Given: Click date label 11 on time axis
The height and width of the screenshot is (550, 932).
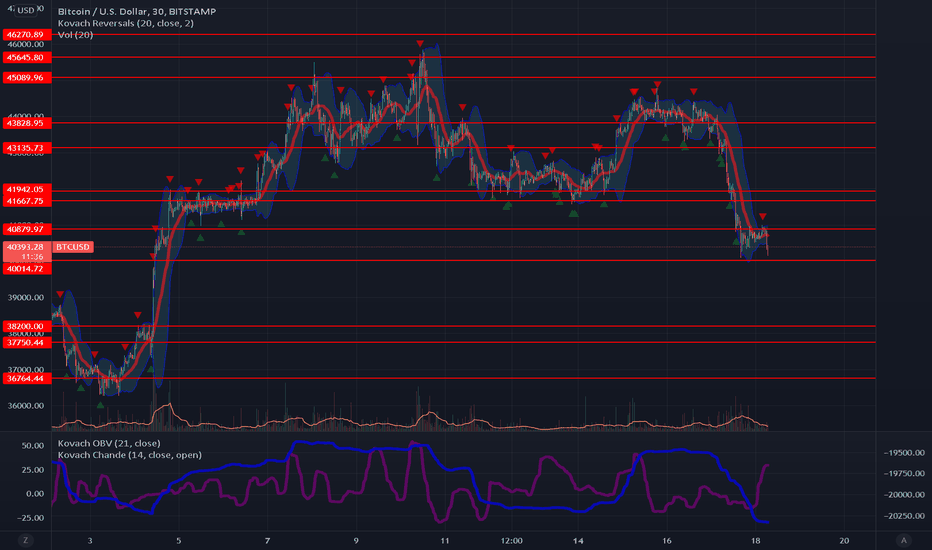Looking at the screenshot, I should 445,540.
